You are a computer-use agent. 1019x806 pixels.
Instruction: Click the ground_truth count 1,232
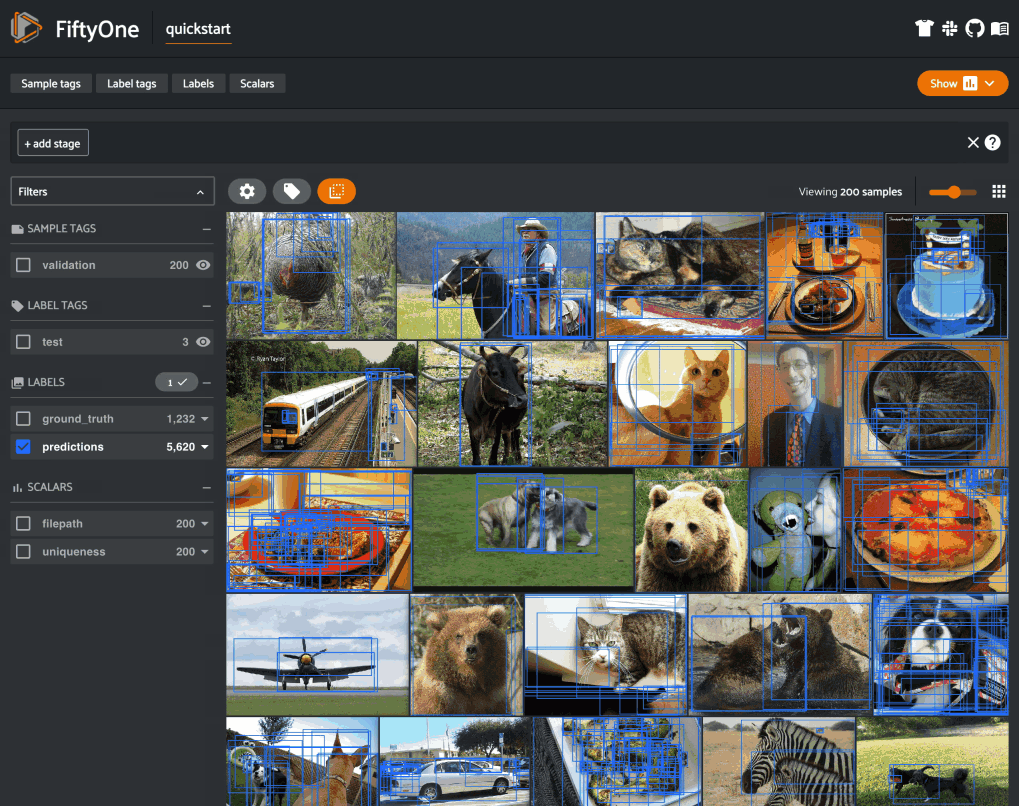tap(181, 419)
